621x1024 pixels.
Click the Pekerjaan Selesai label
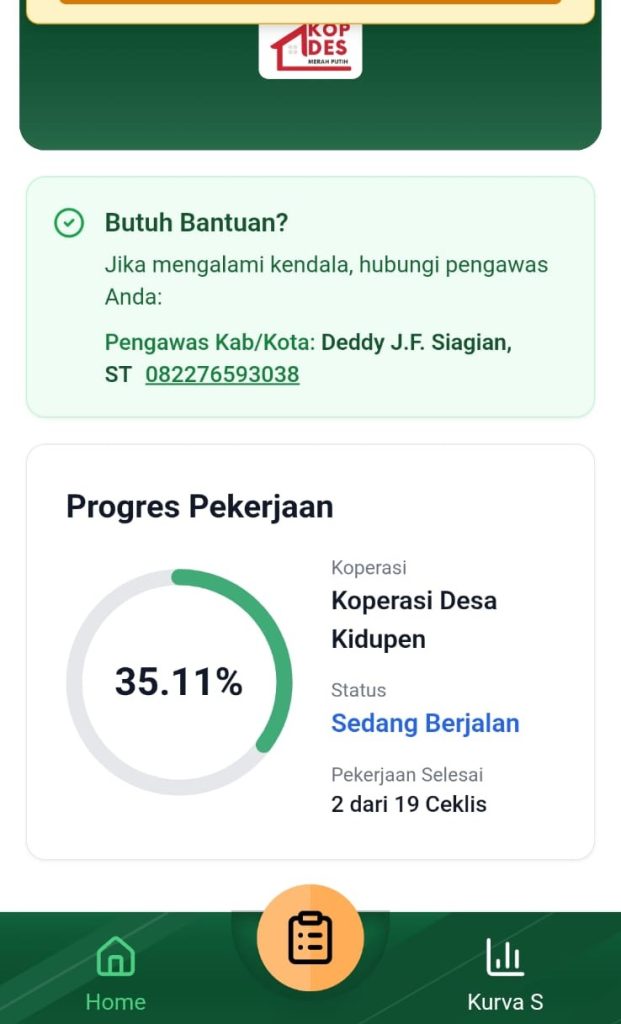point(407,775)
